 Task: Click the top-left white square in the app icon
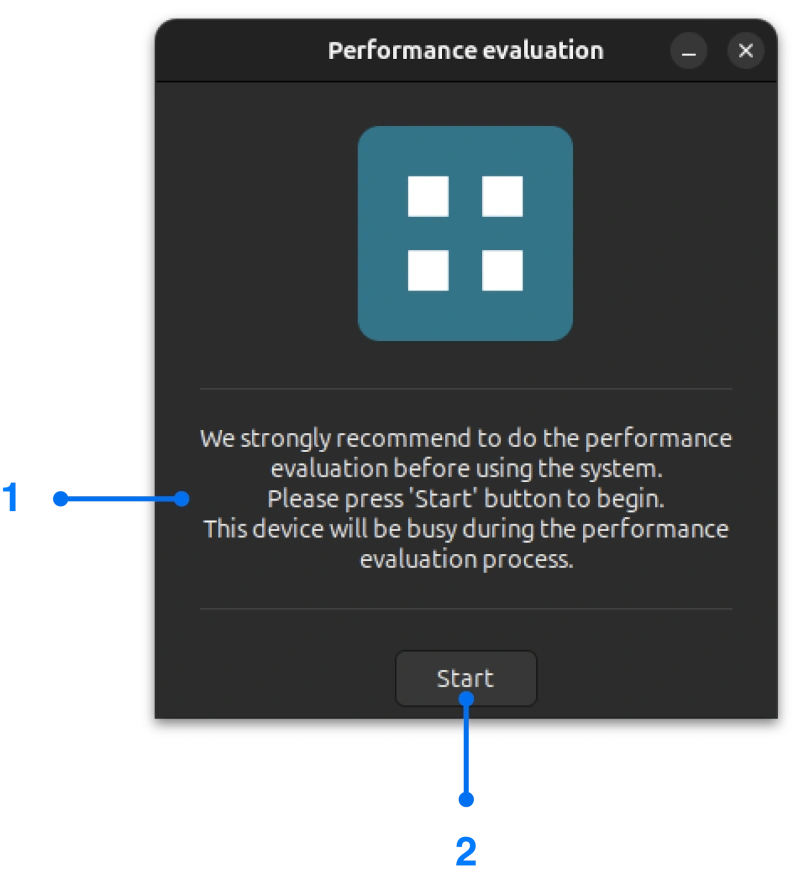coord(427,195)
